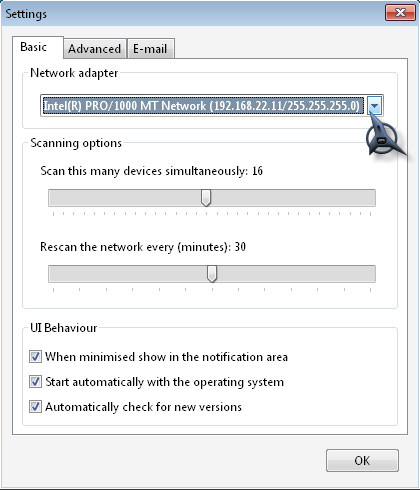Open the network adapter dropdown arrow

[375, 106]
